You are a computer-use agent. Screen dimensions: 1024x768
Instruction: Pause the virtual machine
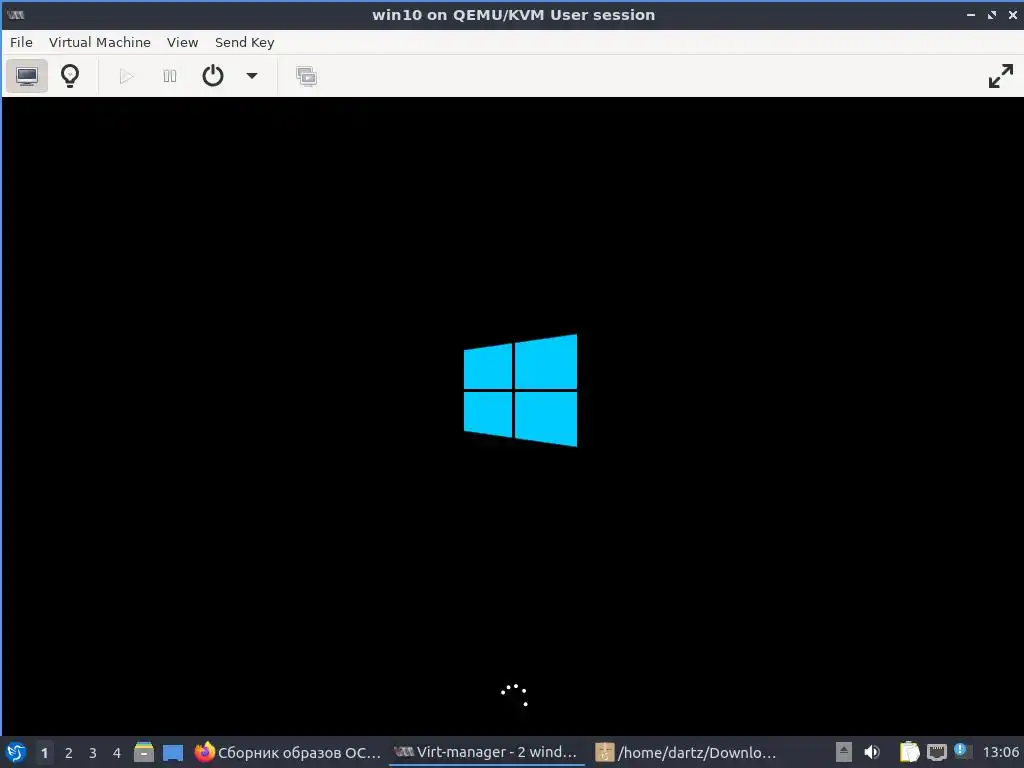(170, 76)
